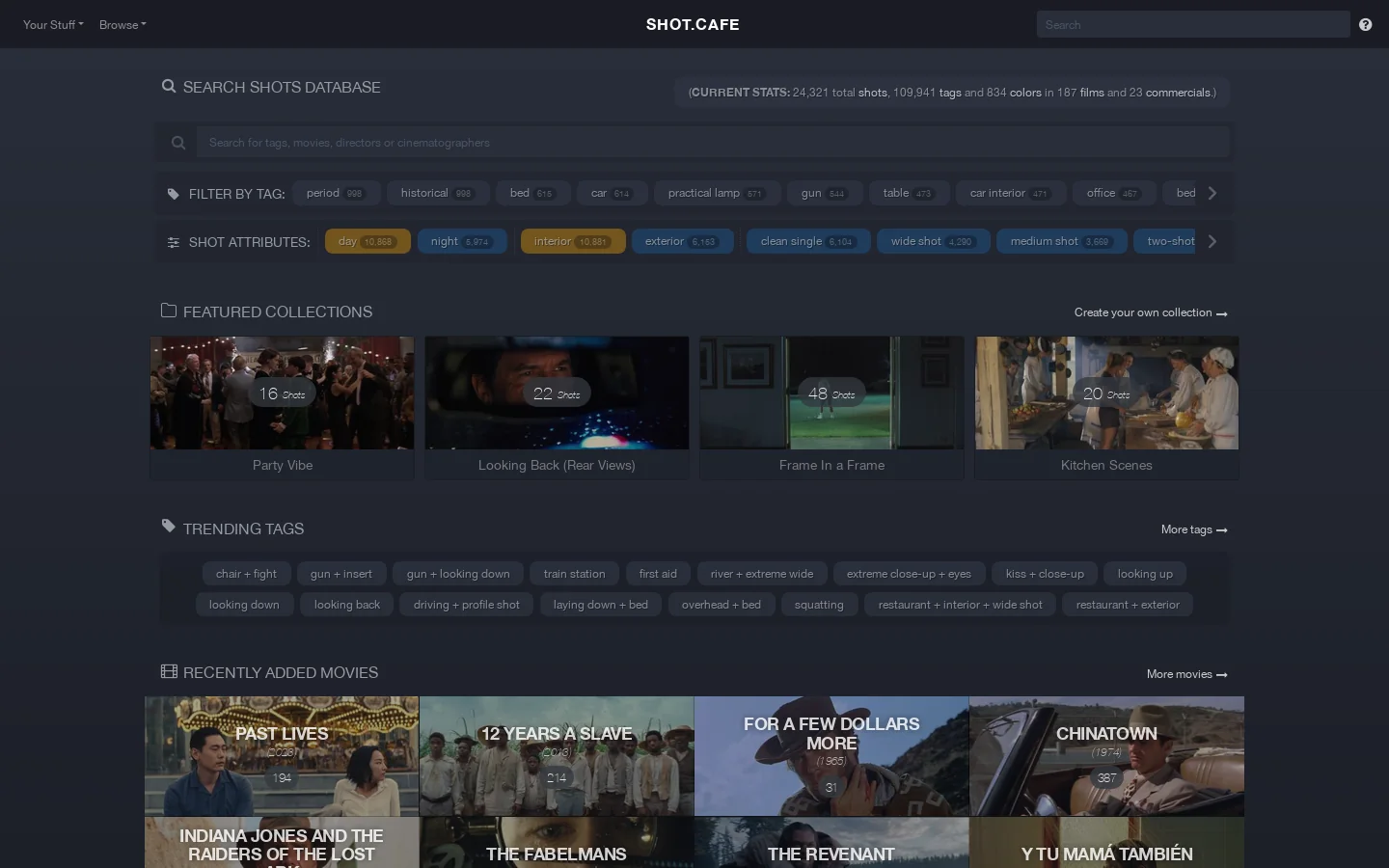The width and height of the screenshot is (1389, 868).
Task: Select the driving + profile shot tag
Action: 467,605
